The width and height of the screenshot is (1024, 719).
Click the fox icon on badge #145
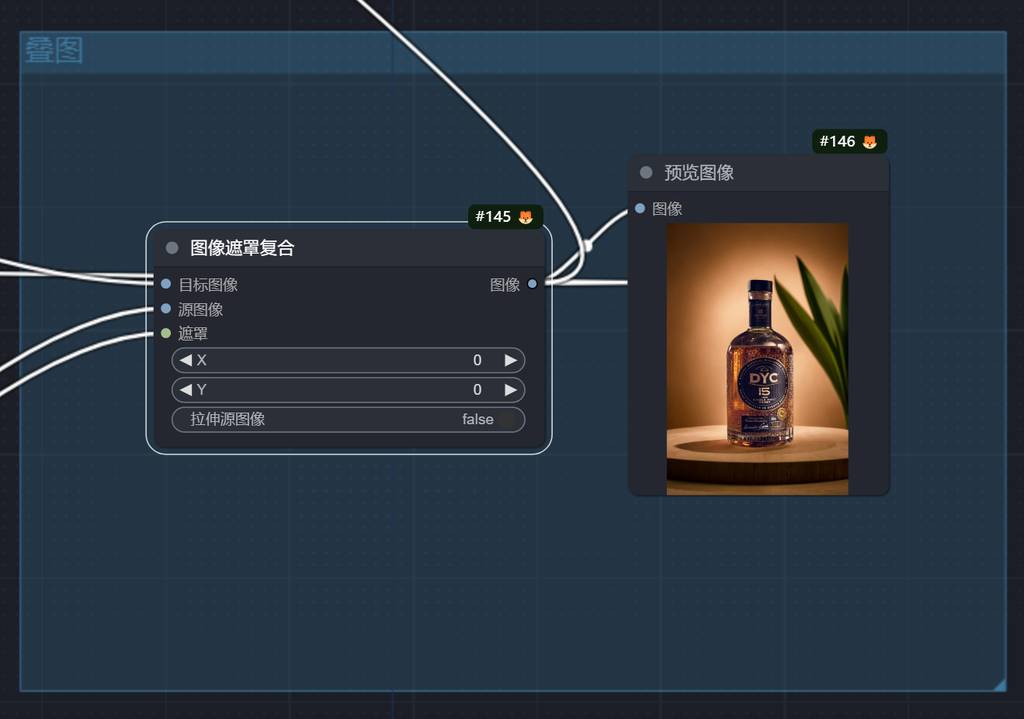click(x=525, y=217)
